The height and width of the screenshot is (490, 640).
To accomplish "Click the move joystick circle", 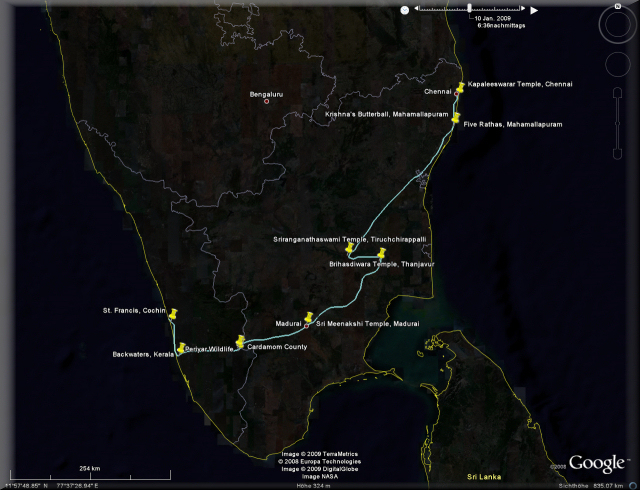I will pos(618,64).
